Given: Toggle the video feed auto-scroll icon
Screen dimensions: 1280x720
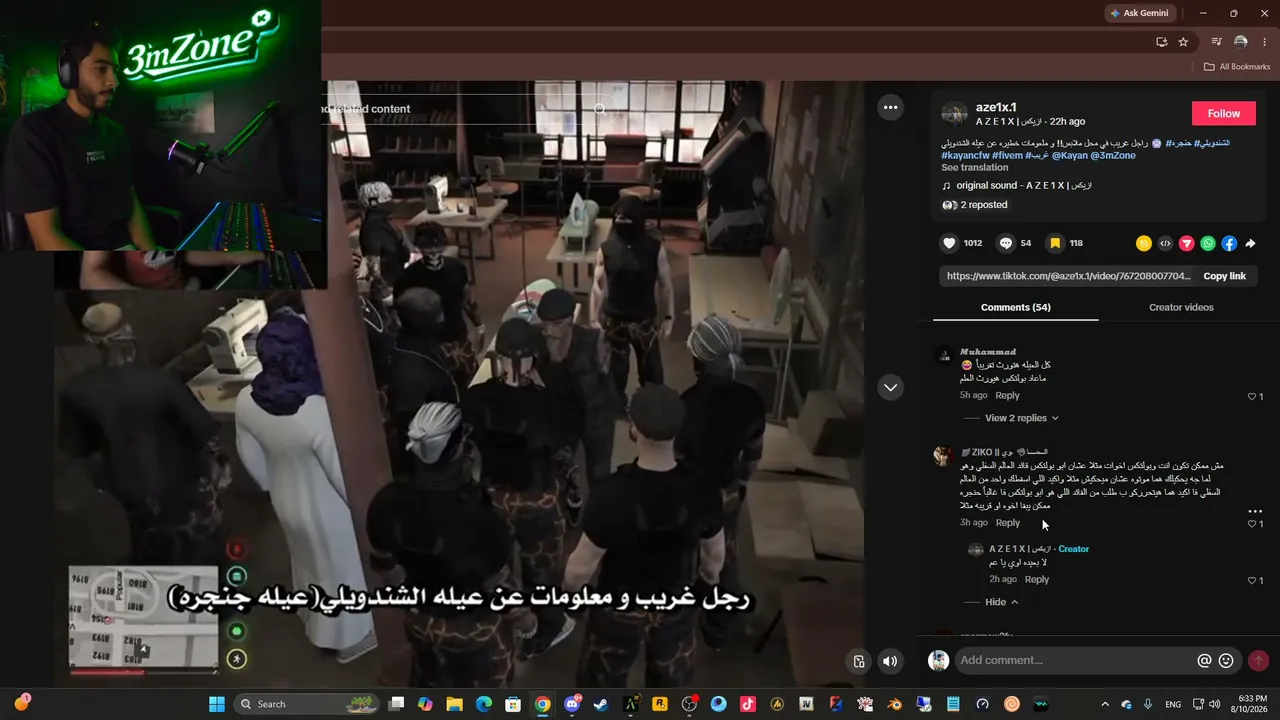Looking at the screenshot, I should tap(858, 661).
